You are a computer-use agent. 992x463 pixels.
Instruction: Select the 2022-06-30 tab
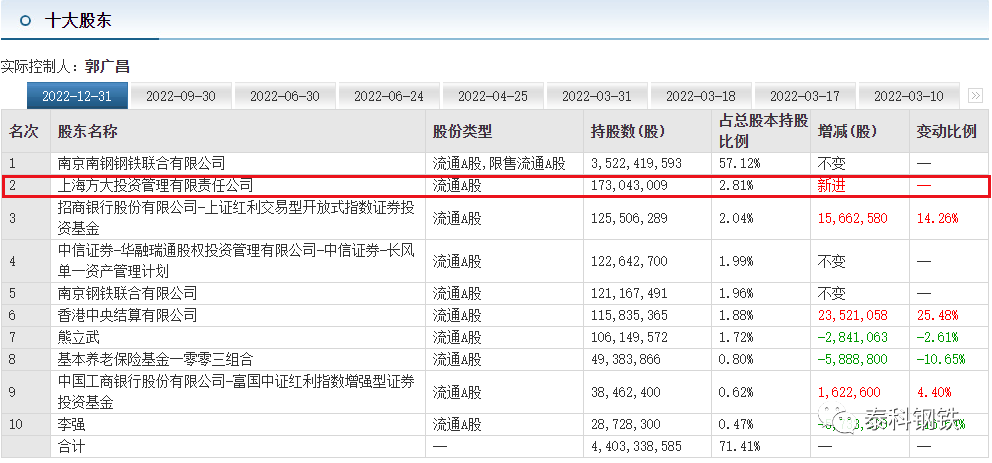(x=285, y=96)
